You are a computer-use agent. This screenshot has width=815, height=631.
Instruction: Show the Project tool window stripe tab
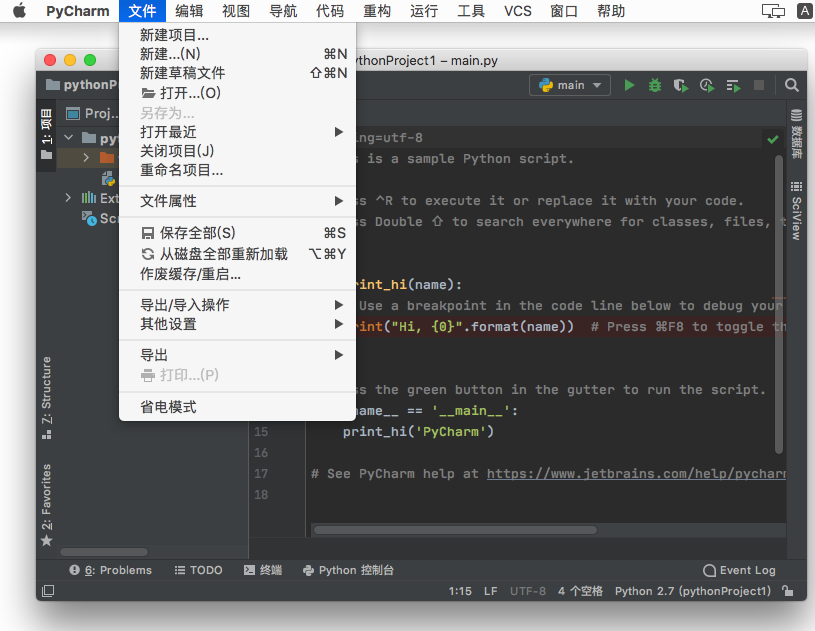47,134
